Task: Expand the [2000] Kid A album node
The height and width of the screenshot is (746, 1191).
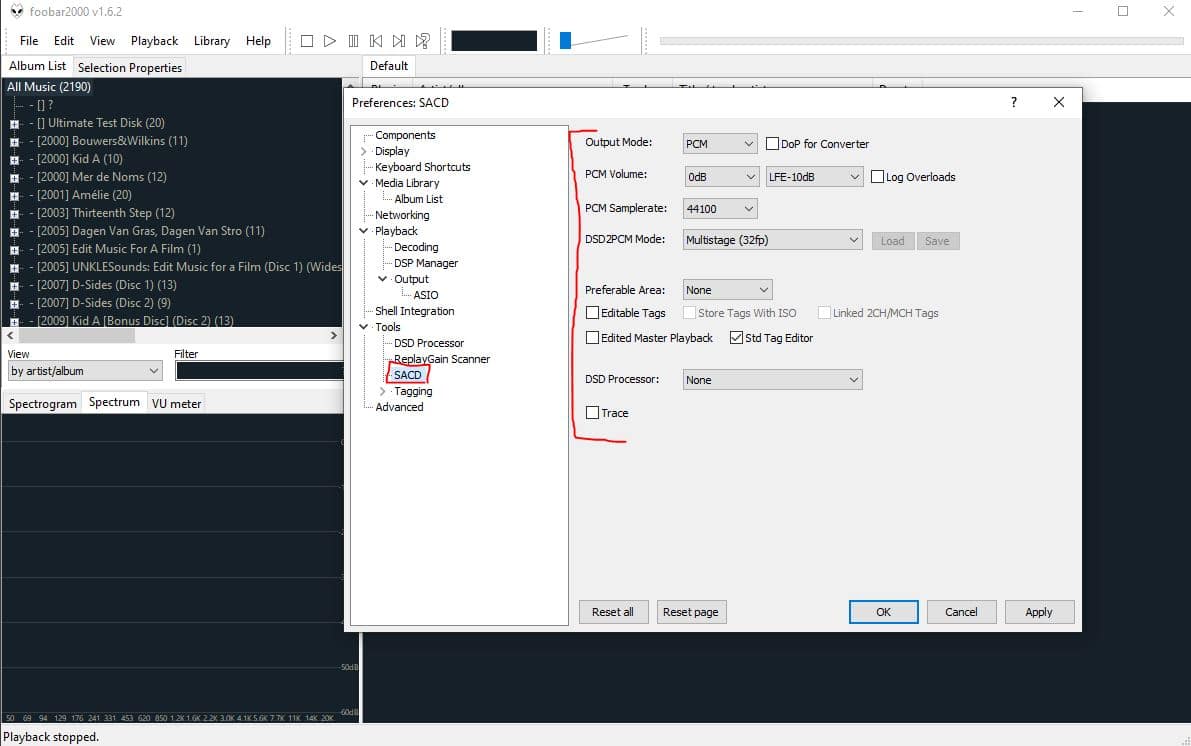Action: (14, 160)
